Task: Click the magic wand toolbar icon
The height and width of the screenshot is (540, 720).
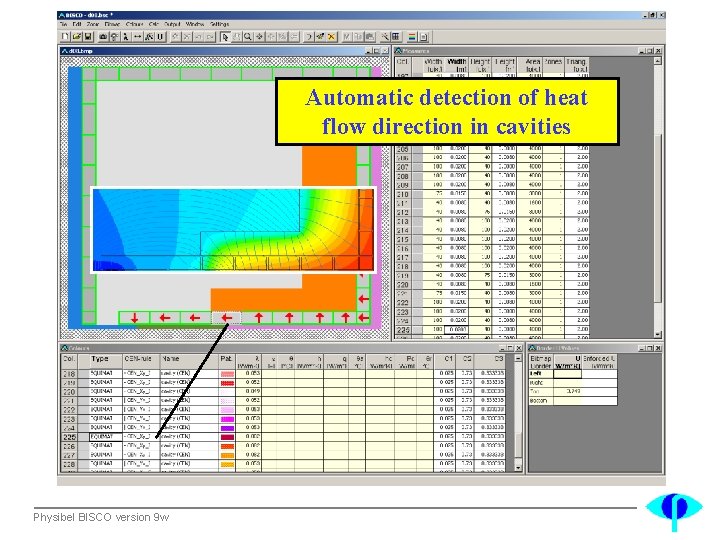Action: [x=385, y=37]
